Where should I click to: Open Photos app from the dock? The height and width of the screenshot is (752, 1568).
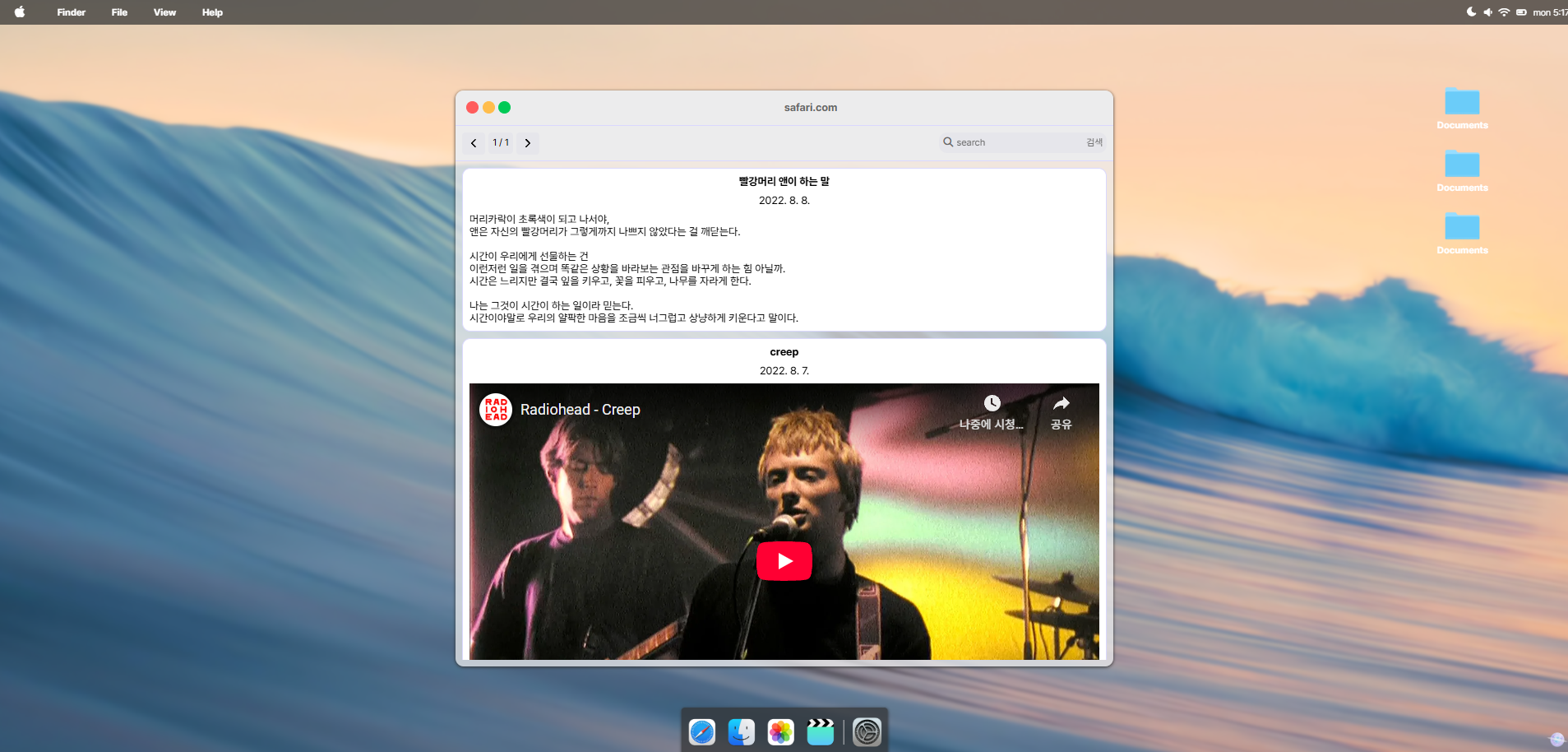click(x=781, y=731)
